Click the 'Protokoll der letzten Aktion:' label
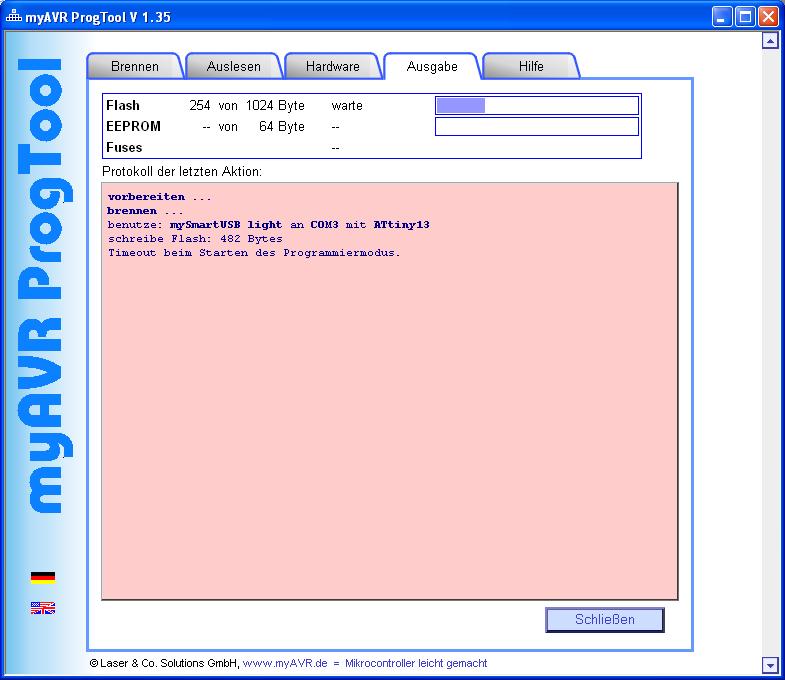The image size is (785, 680). (182, 171)
